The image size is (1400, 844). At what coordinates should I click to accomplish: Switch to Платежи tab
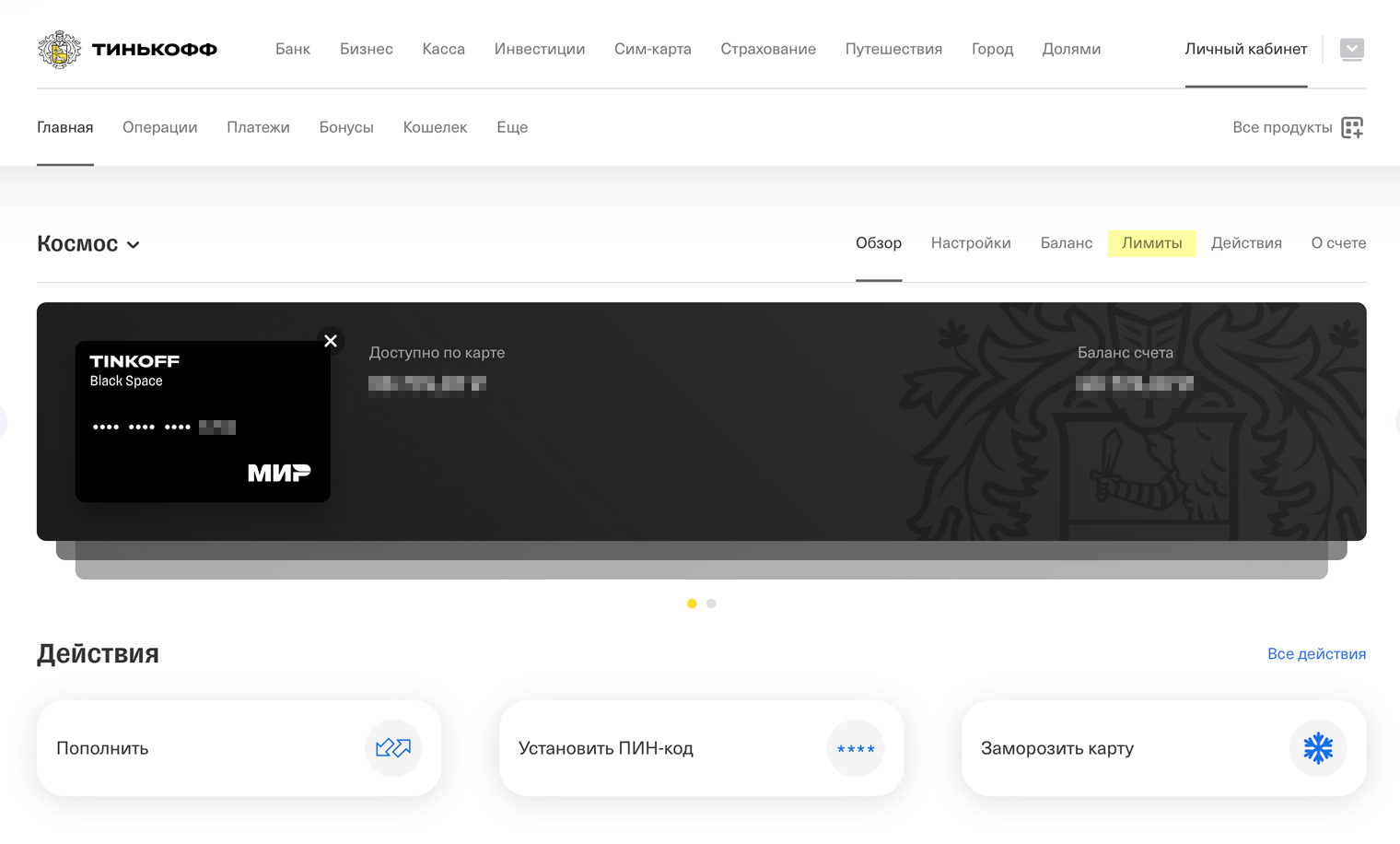[x=259, y=127]
